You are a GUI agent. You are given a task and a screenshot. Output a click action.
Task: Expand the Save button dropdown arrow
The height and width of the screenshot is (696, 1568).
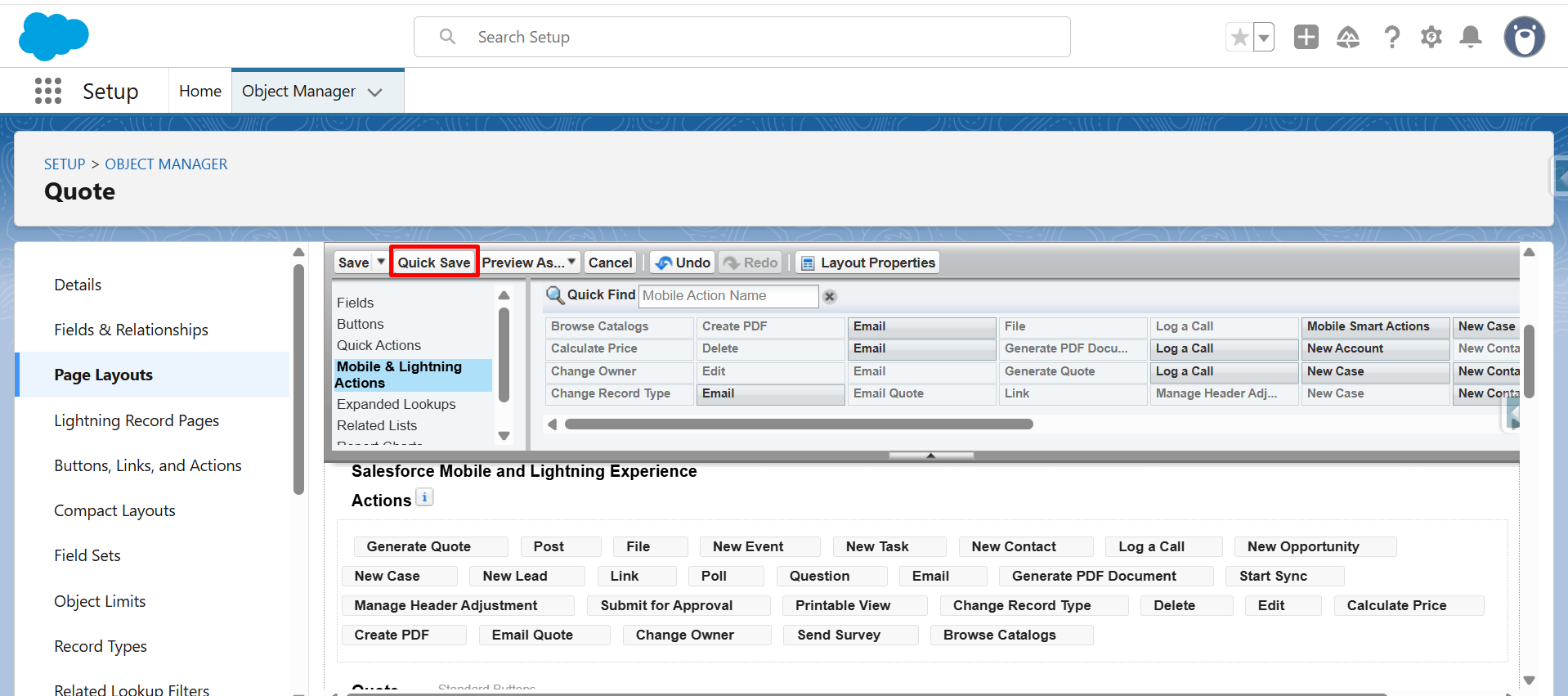tap(381, 262)
